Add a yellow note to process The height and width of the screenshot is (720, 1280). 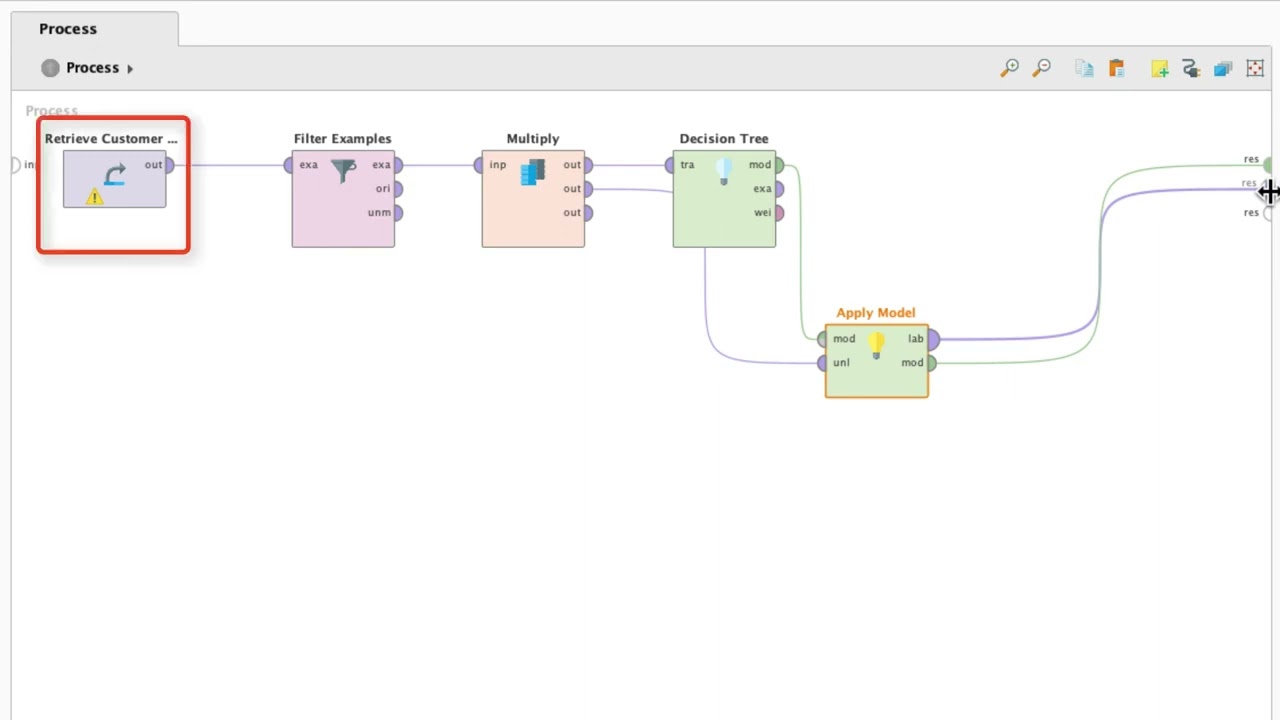pos(1159,68)
